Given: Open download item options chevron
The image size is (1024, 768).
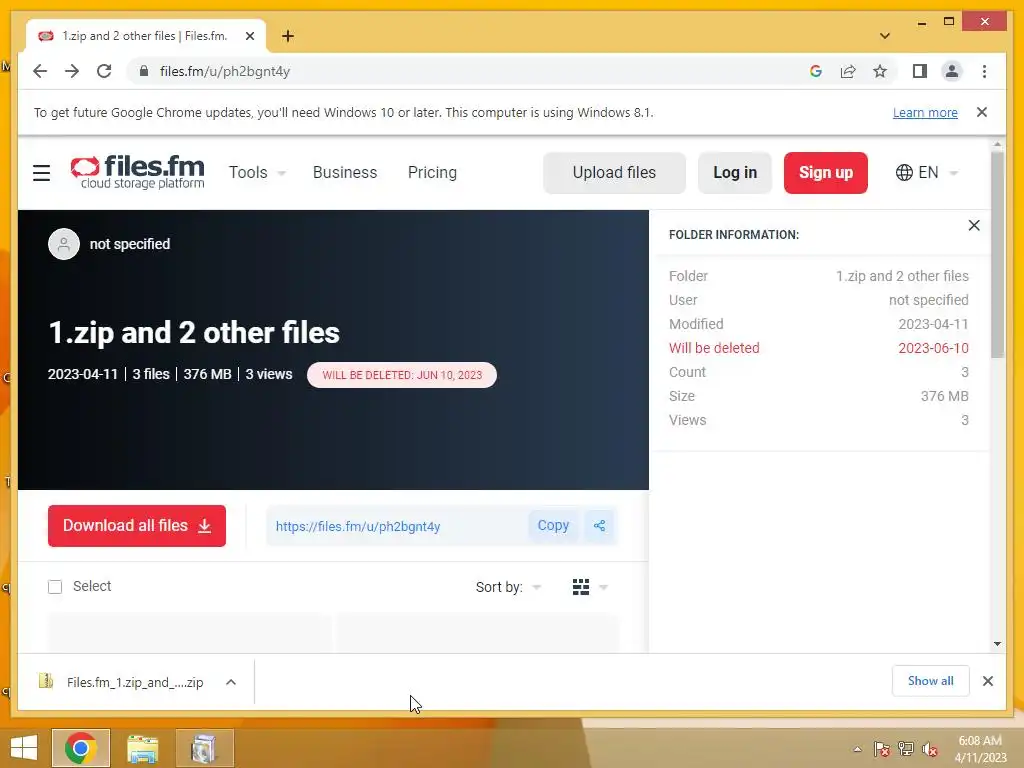Looking at the screenshot, I should pyautogui.click(x=231, y=682).
